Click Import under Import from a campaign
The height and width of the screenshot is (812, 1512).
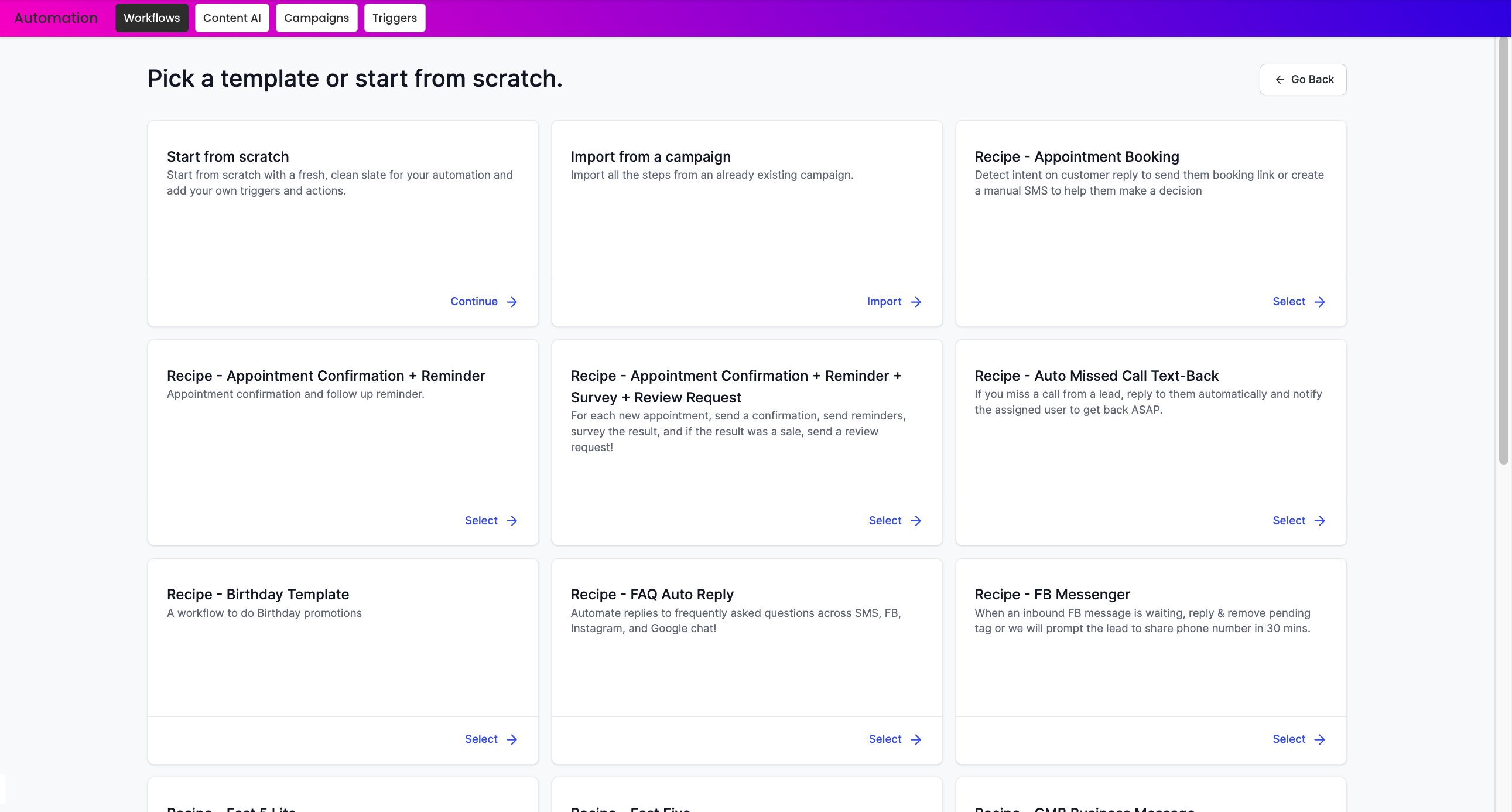[884, 301]
